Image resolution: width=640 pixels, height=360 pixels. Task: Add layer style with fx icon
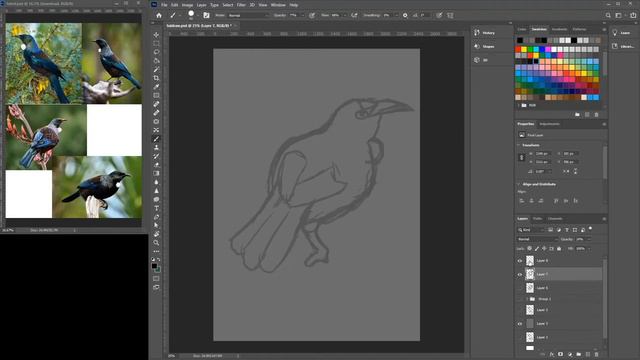pyautogui.click(x=551, y=354)
